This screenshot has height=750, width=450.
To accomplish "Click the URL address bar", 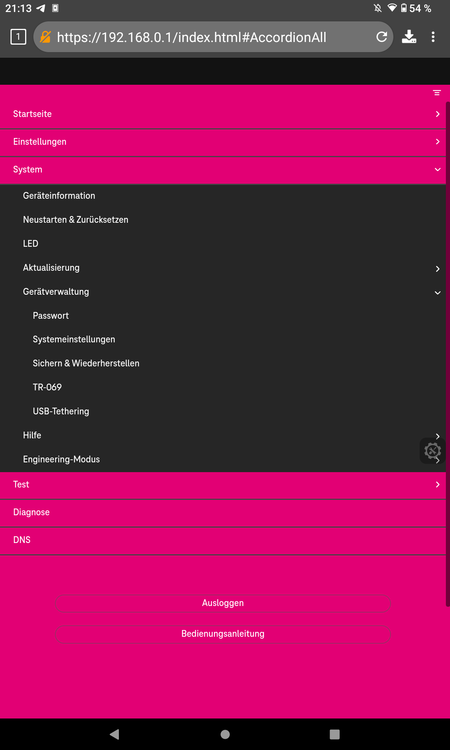I will (213, 37).
